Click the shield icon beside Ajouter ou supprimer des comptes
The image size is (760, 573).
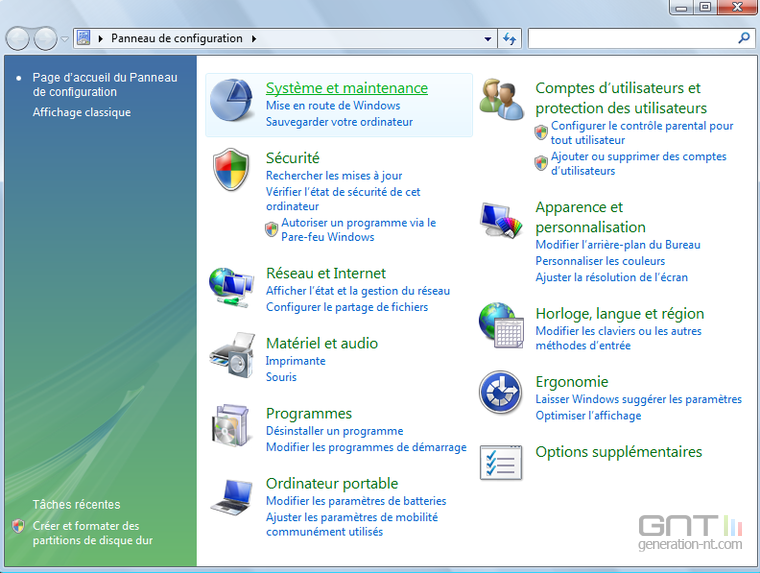coord(541,163)
